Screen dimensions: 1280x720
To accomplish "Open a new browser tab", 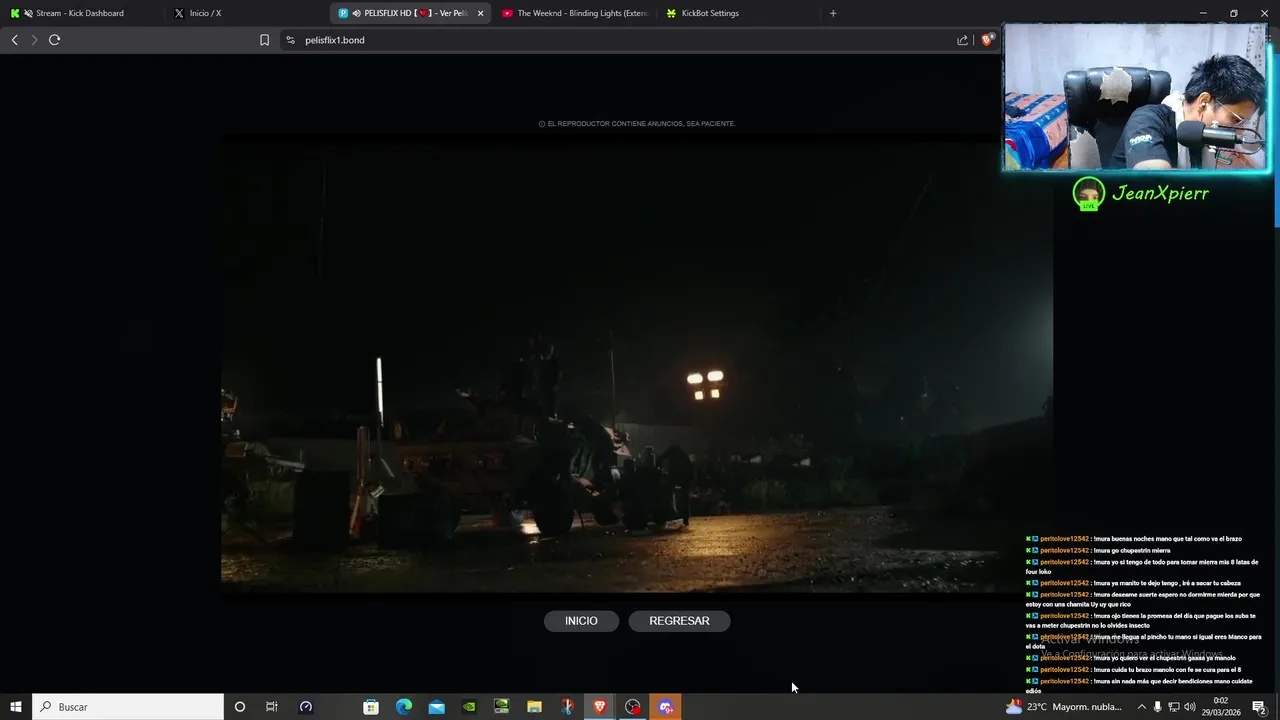I will (833, 13).
